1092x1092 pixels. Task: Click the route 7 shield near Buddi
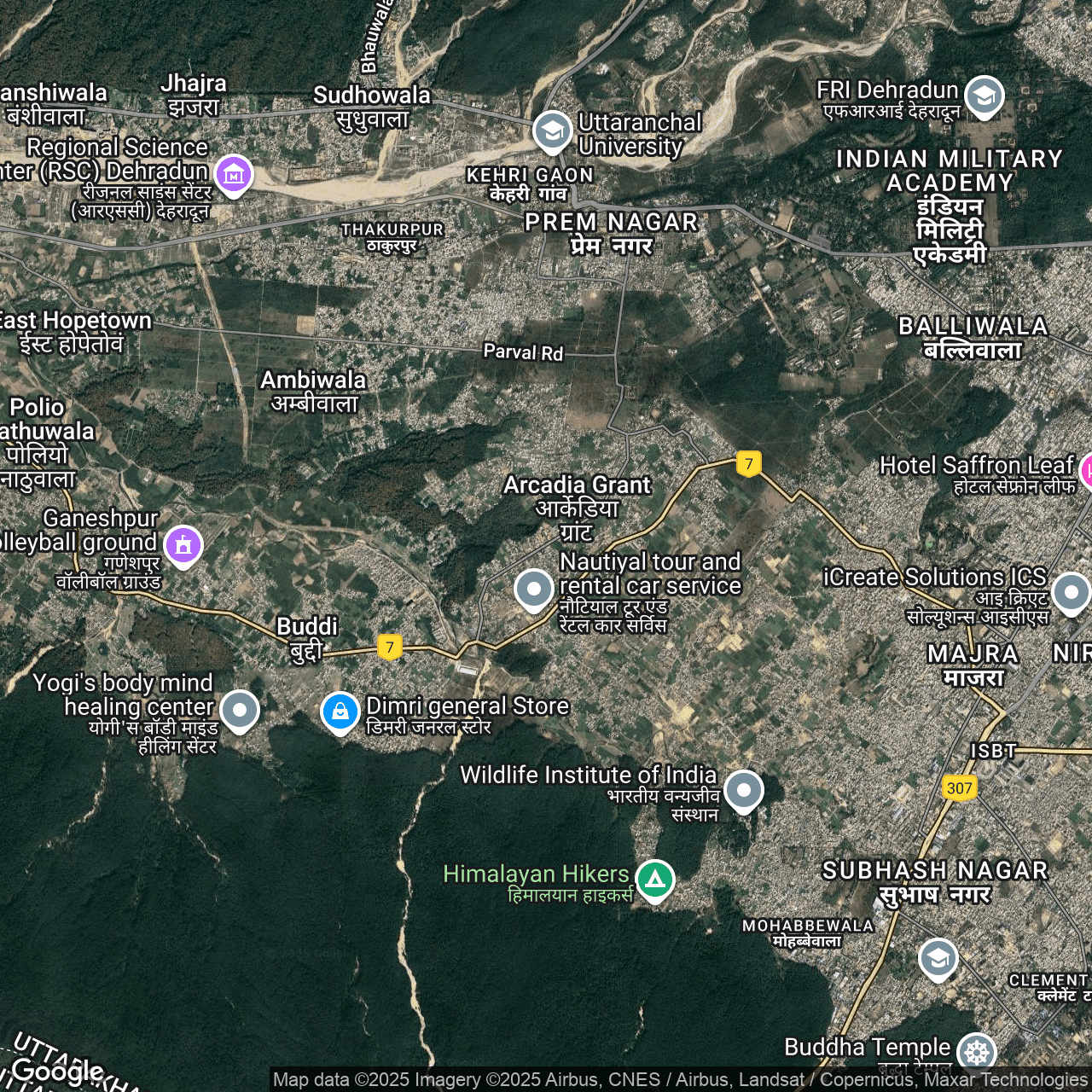[x=390, y=647]
